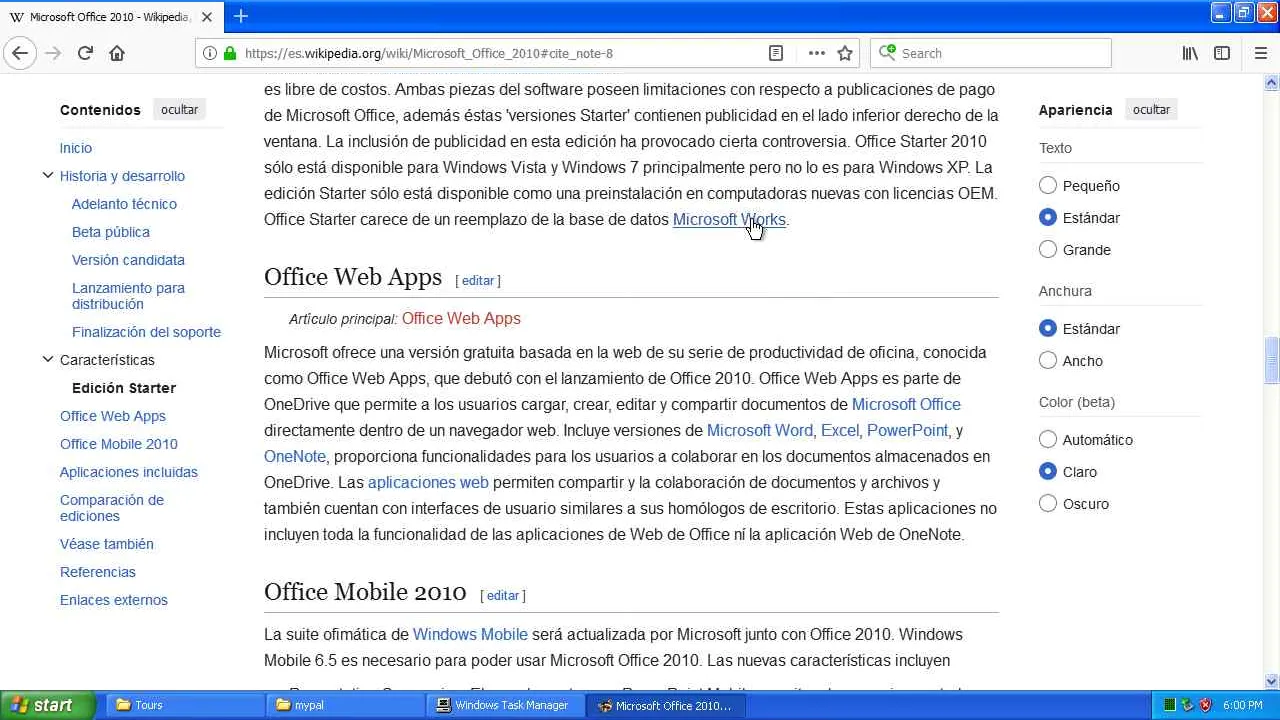Image resolution: width=1280 pixels, height=720 pixels.
Task: Open the red security shield tray alert
Action: coord(1205,705)
